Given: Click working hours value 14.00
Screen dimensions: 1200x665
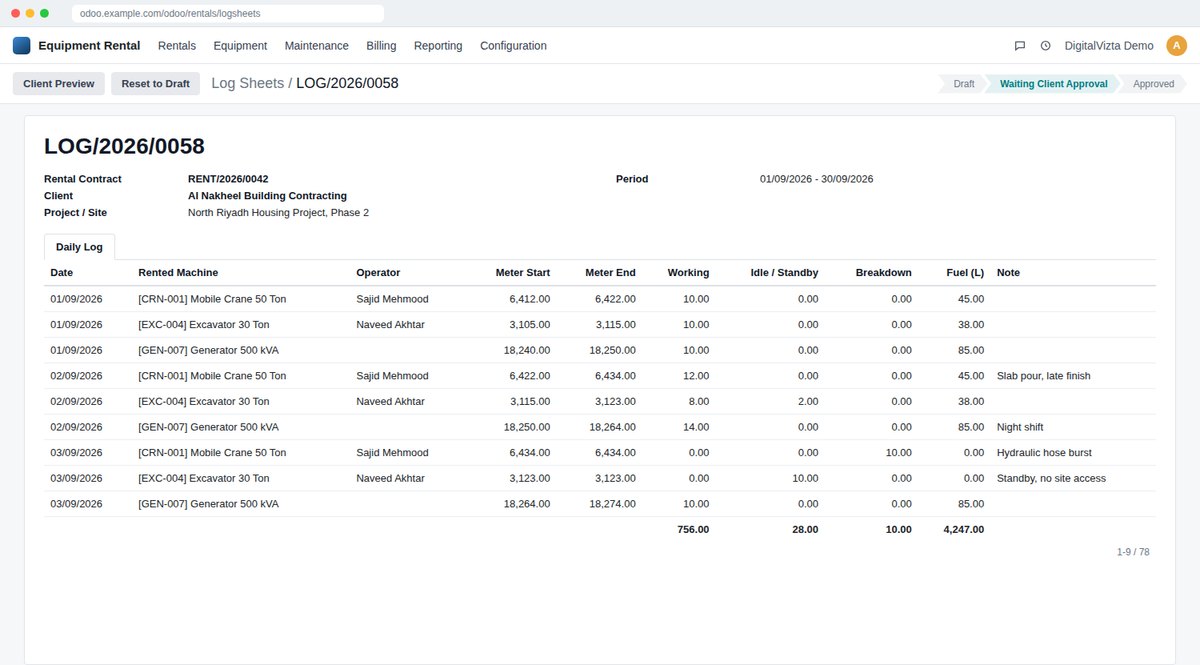Looking at the screenshot, I should 696,427.
